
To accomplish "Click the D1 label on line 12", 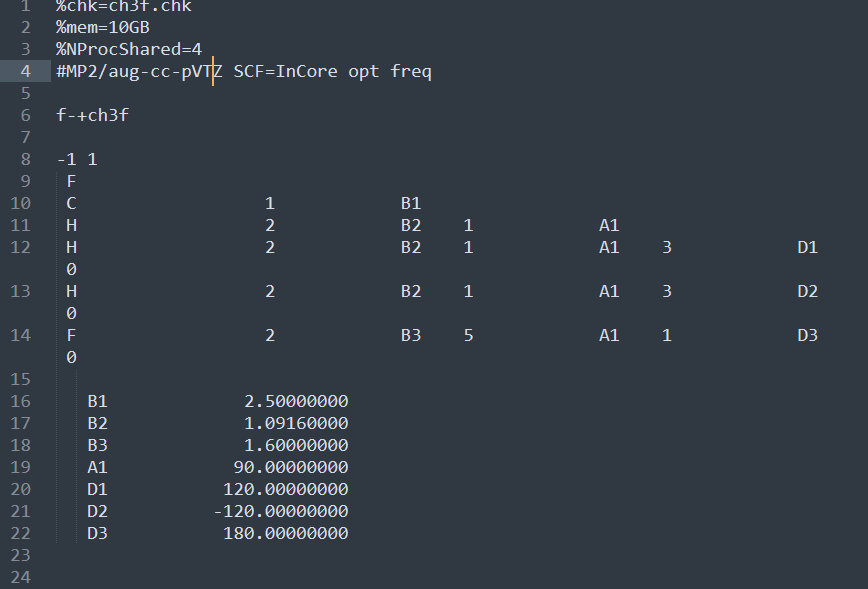I will [808, 247].
